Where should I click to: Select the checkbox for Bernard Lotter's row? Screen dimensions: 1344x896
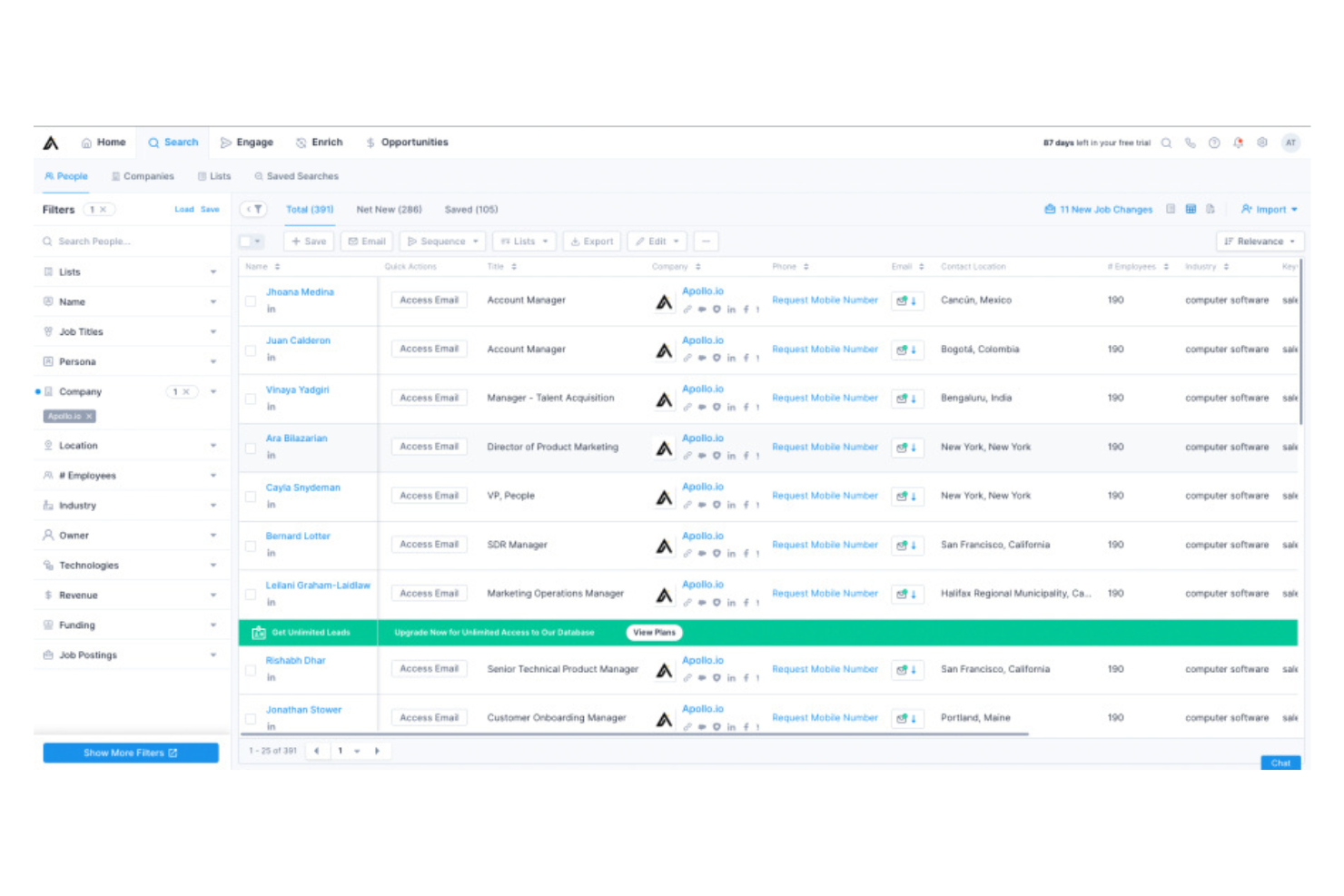click(x=251, y=545)
